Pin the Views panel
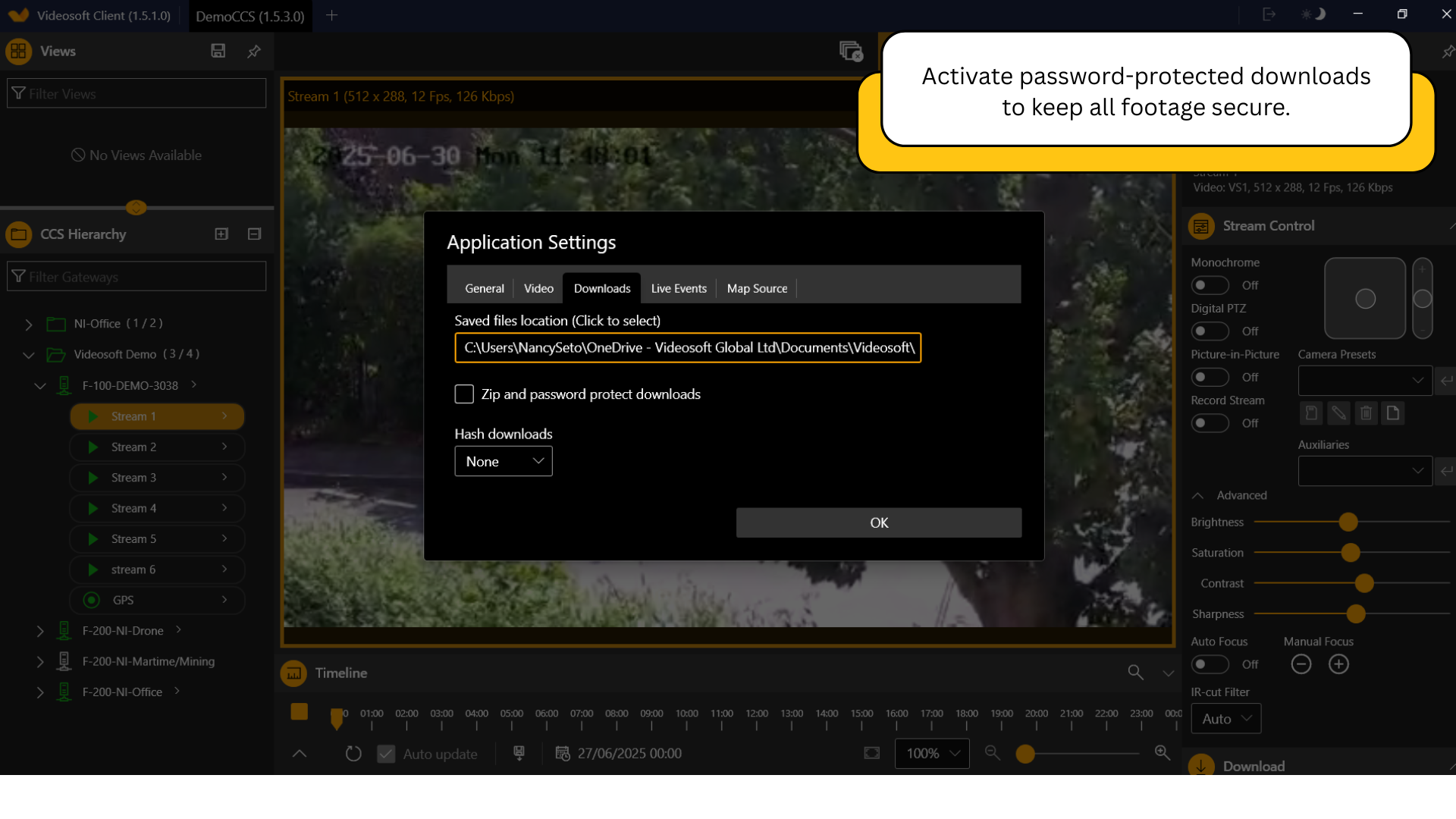1456x819 pixels. click(x=254, y=51)
